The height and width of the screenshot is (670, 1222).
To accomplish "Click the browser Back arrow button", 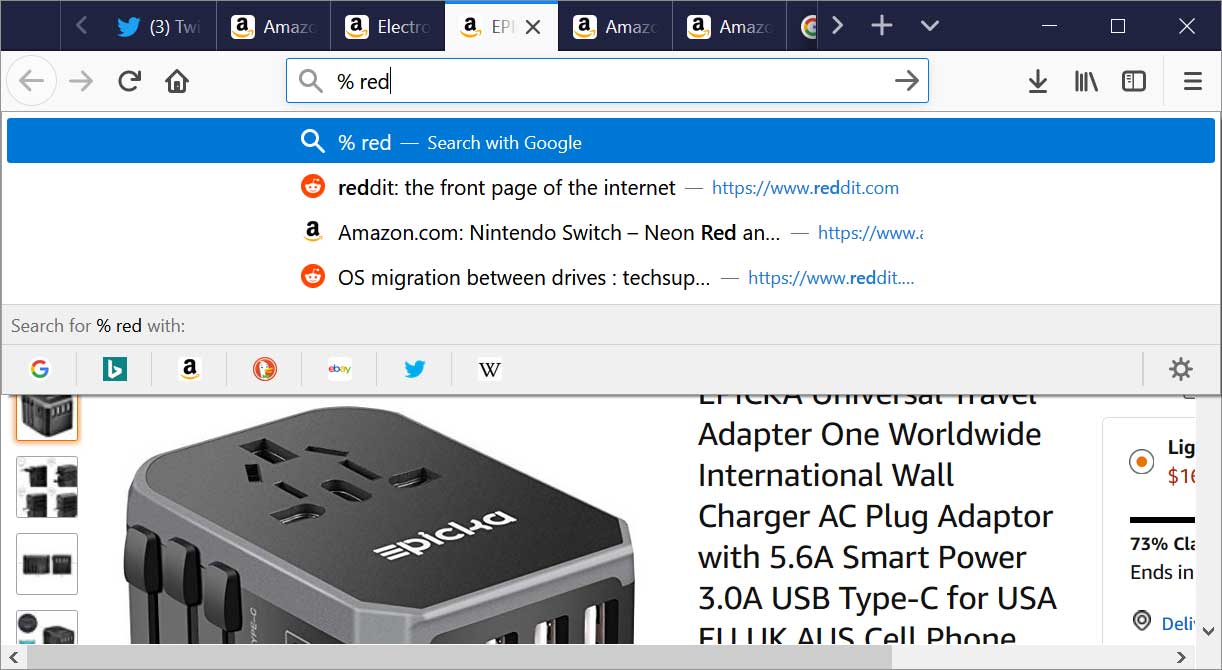I will 32,81.
